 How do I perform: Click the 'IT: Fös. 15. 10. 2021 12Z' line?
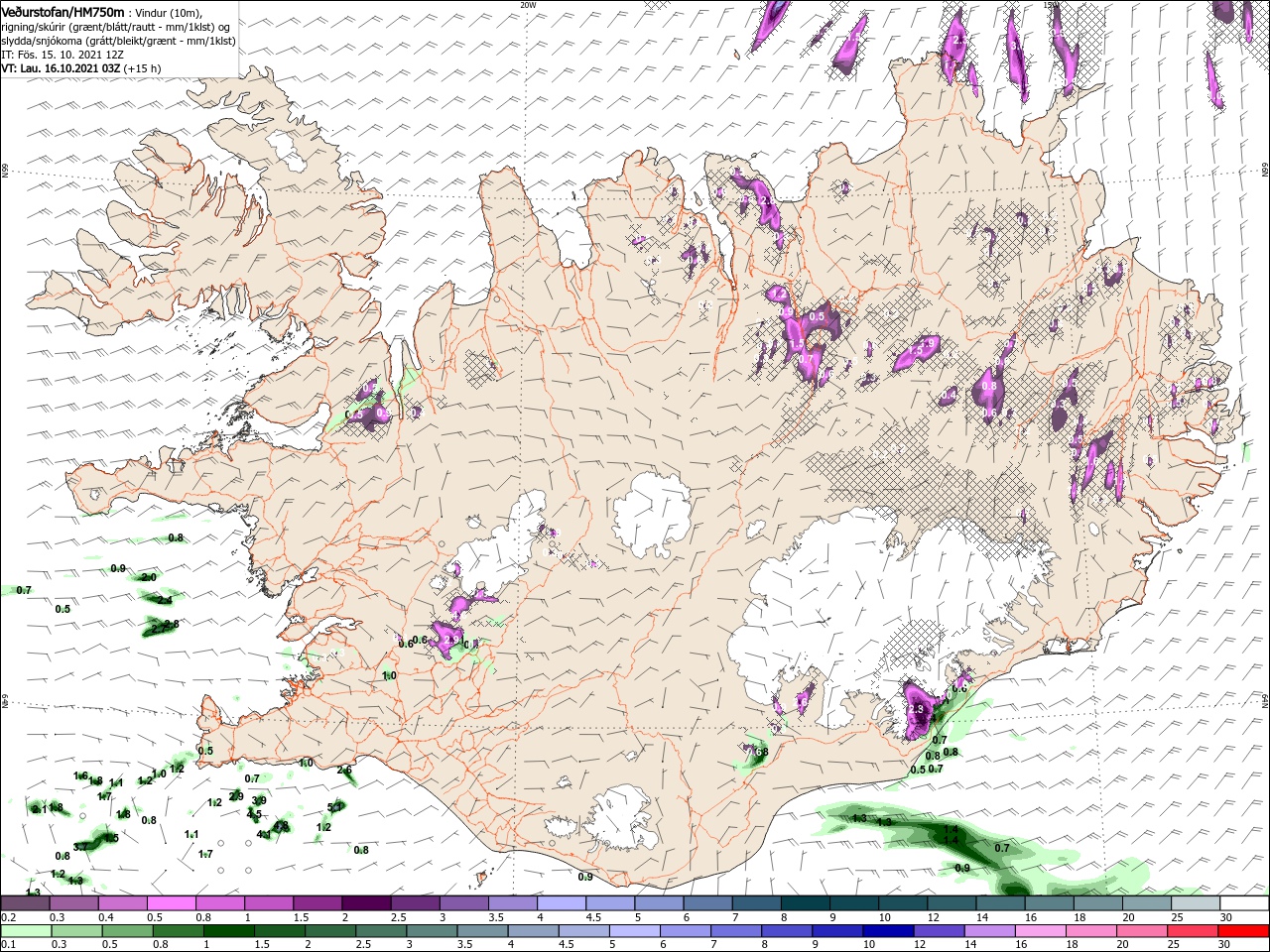[62, 55]
